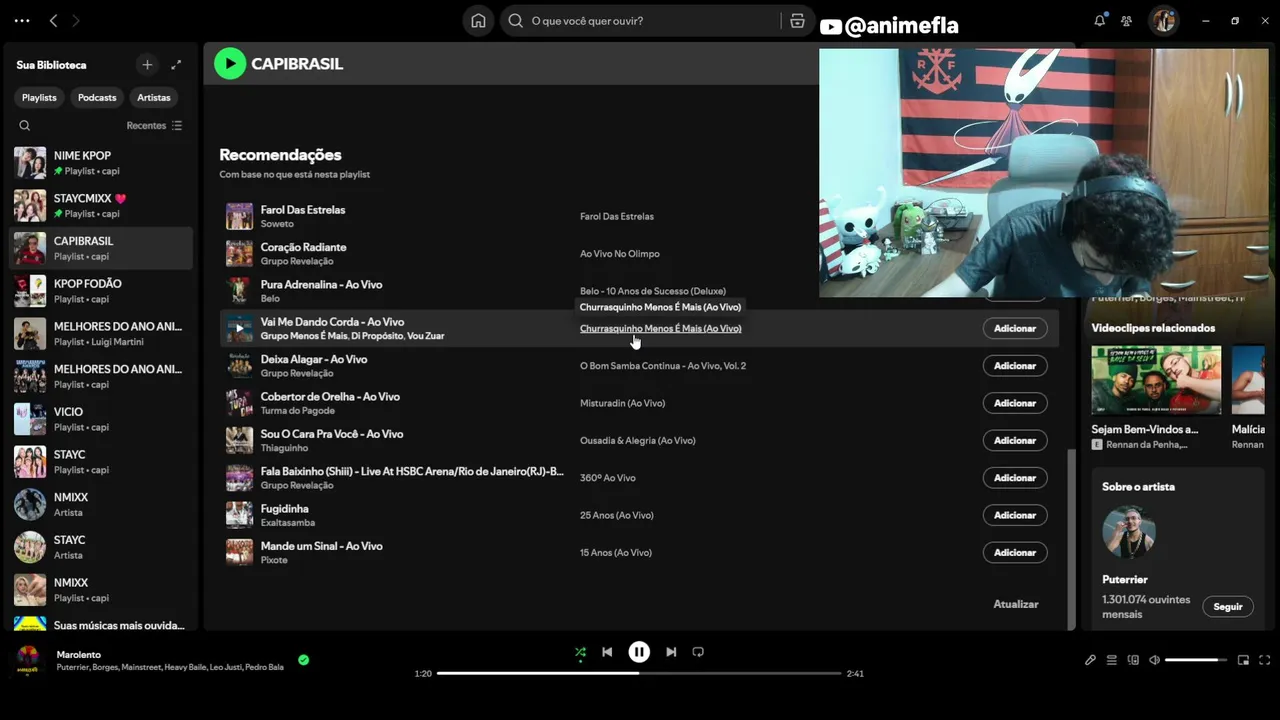1280x720 pixels.
Task: Toggle saved checkmark for Maroiento
Action: pyautogui.click(x=303, y=660)
